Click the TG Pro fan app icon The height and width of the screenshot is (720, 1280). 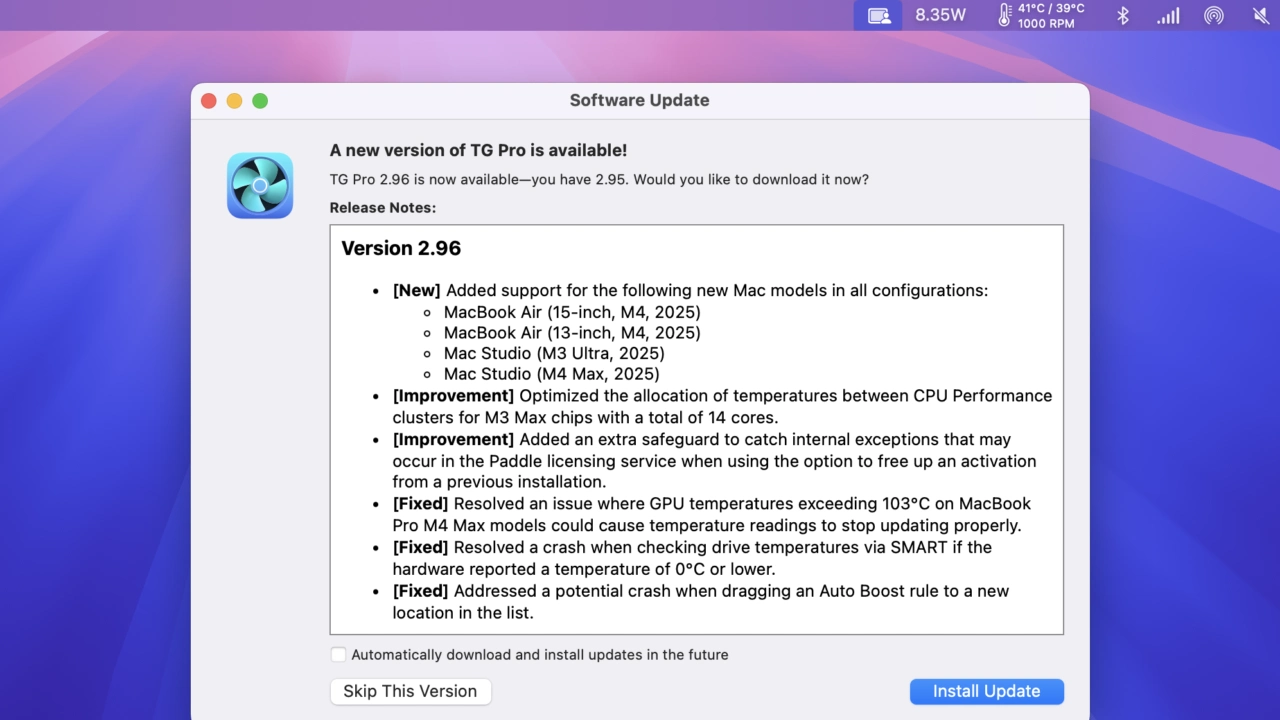[x=260, y=185]
